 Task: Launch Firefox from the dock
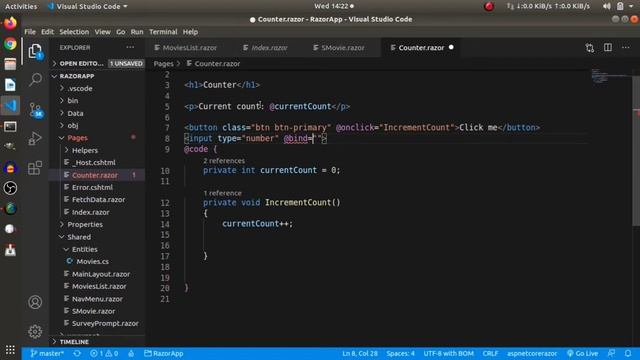(10, 23)
